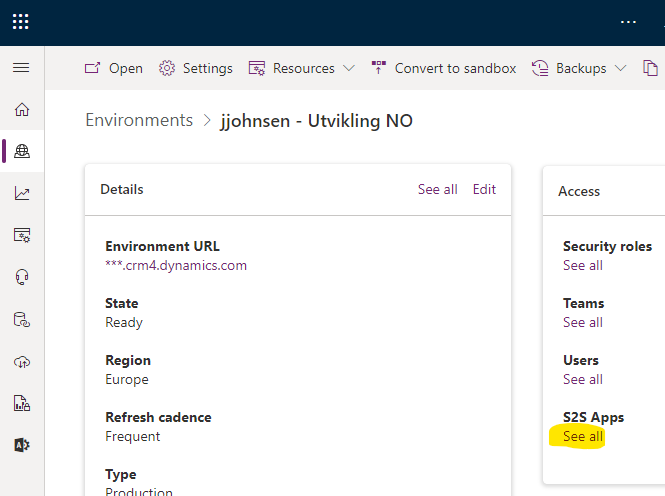Click the Environment URL label
The width and height of the screenshot is (665, 496).
(162, 246)
